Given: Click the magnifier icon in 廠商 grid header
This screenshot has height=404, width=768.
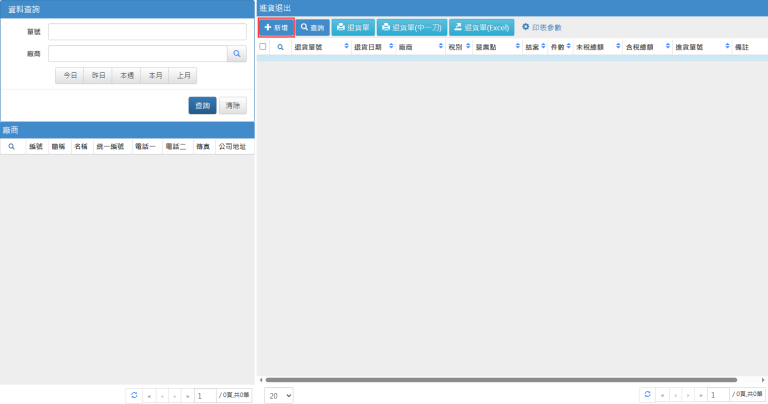Looking at the screenshot, I should [12, 146].
